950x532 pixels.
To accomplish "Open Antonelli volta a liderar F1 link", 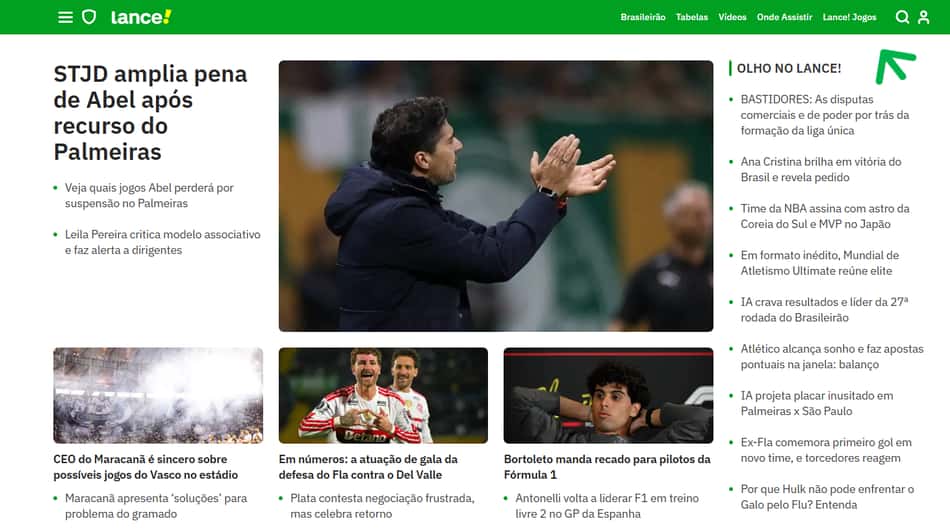I will tap(607, 506).
